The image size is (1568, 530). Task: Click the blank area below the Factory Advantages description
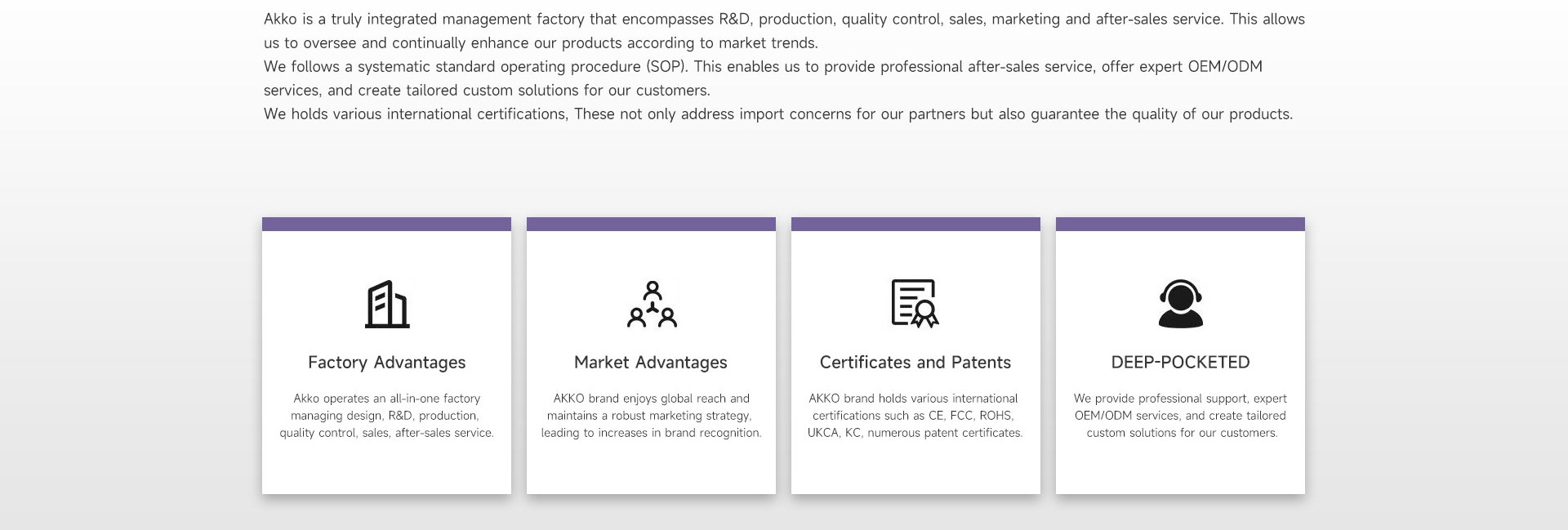click(386, 467)
